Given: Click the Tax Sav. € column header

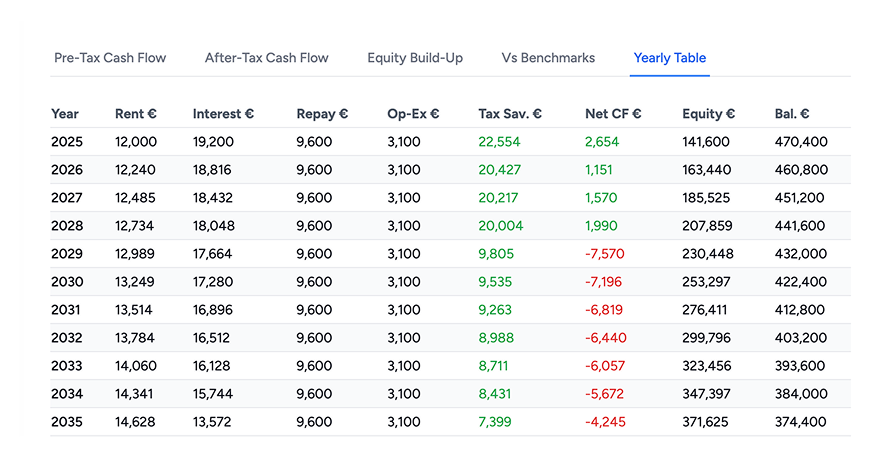Looking at the screenshot, I should [x=510, y=114].
